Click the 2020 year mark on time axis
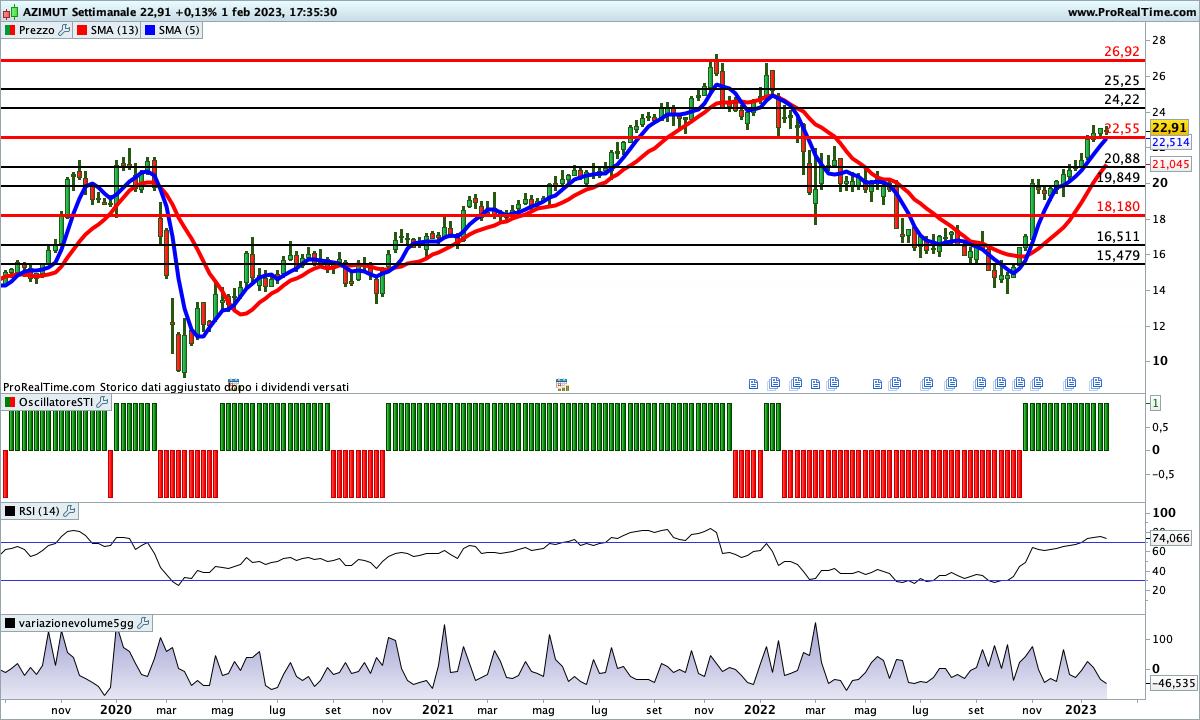 [x=116, y=709]
